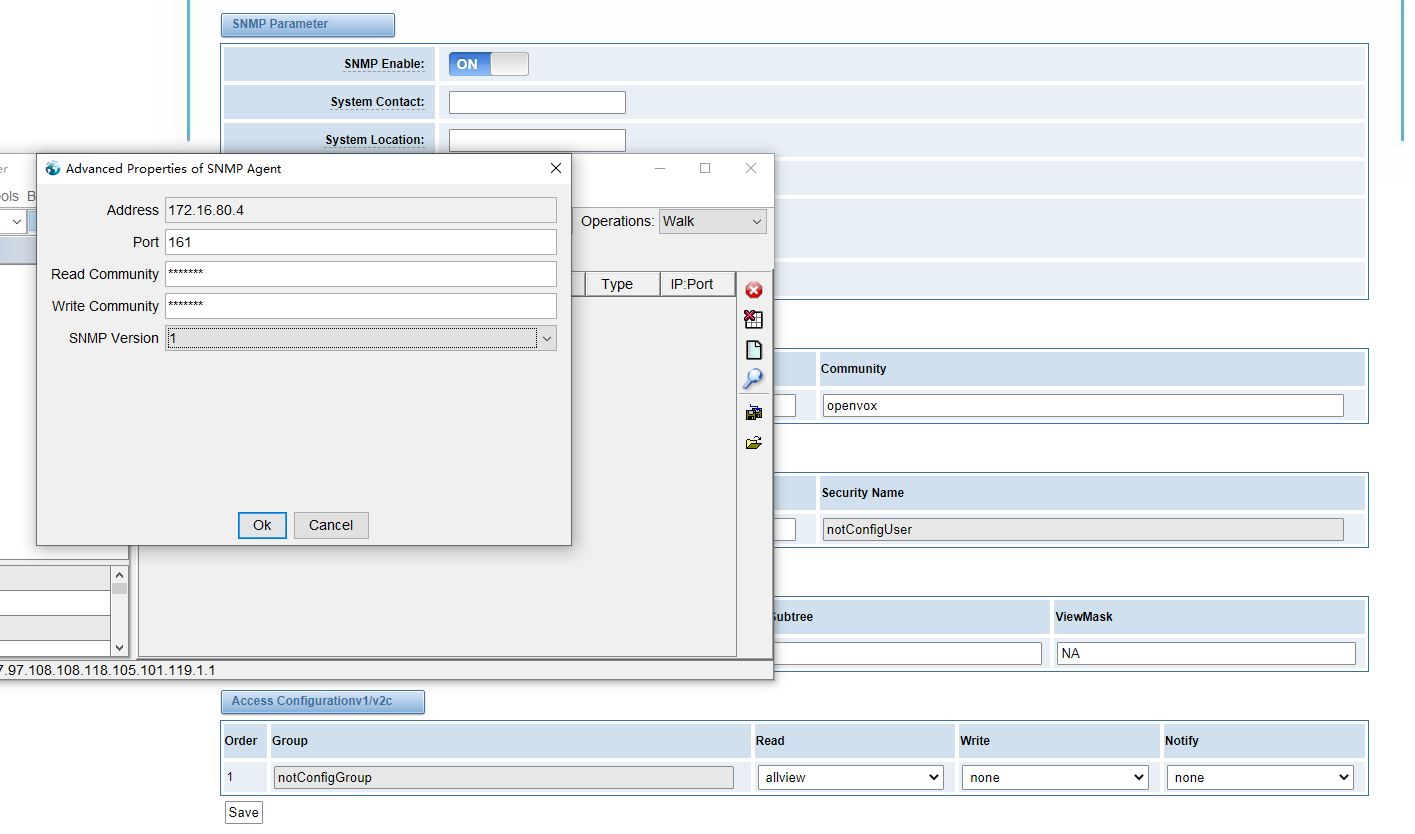Click the System Contact input field
Viewport: 1415px width, 834px height.
click(x=537, y=102)
